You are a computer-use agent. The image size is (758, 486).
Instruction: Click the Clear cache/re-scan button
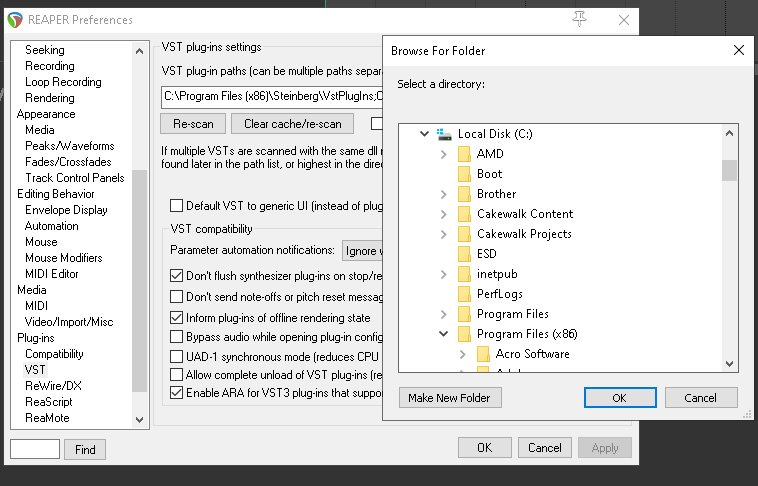(x=292, y=124)
